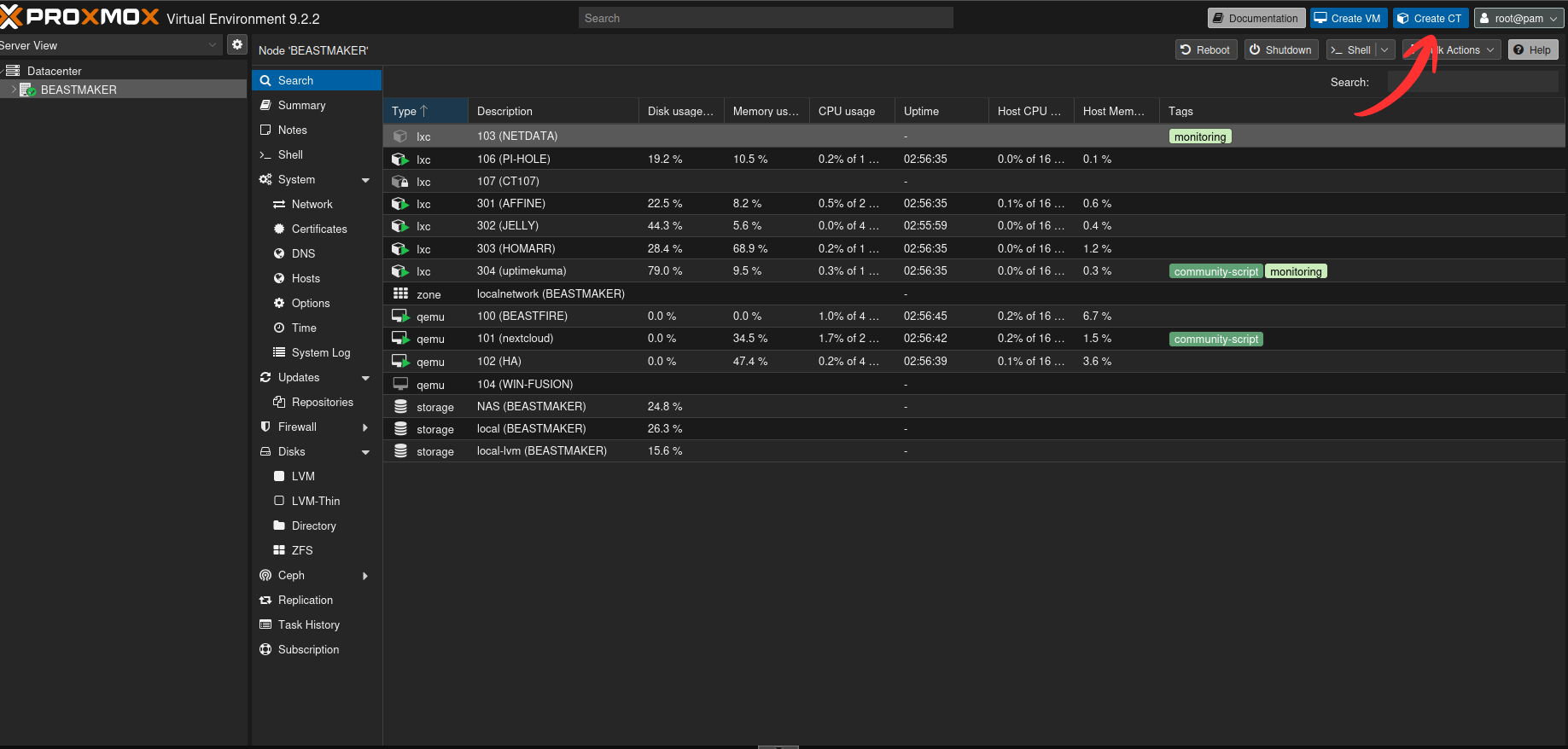The height and width of the screenshot is (749, 1568).
Task: Click the storage database icon for NAS (BEASTMAKER)
Action: pos(400,407)
